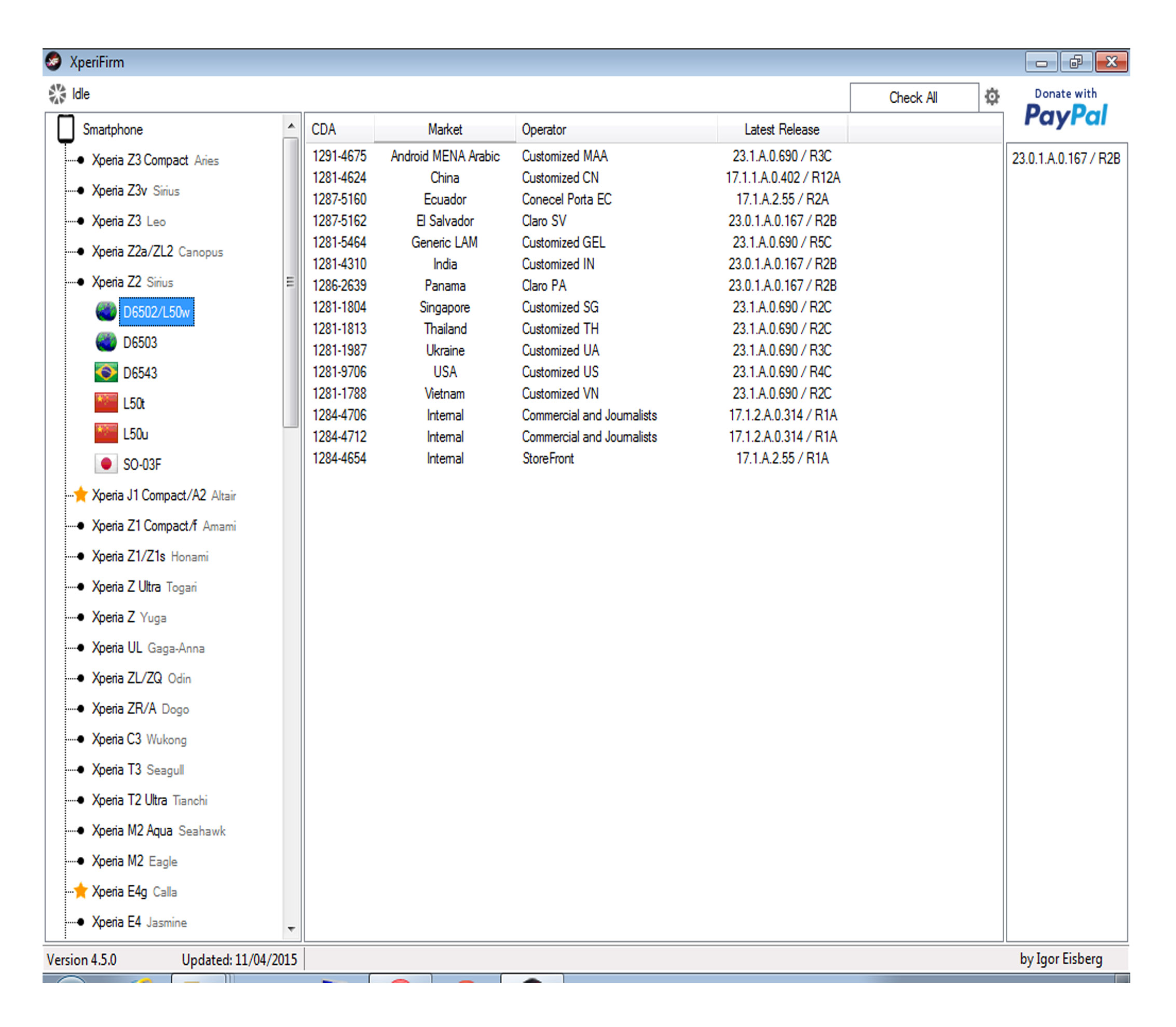Sort by the Market column header
The width and height of the screenshot is (1176, 1027).
coord(445,130)
